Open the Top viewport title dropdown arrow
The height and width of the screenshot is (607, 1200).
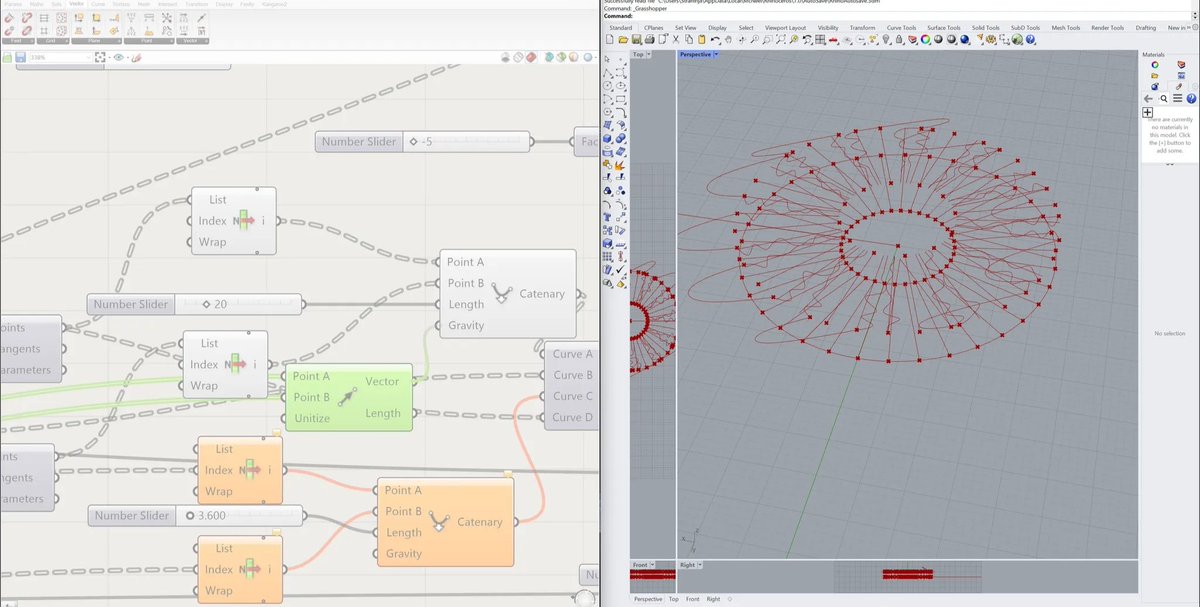(649, 54)
